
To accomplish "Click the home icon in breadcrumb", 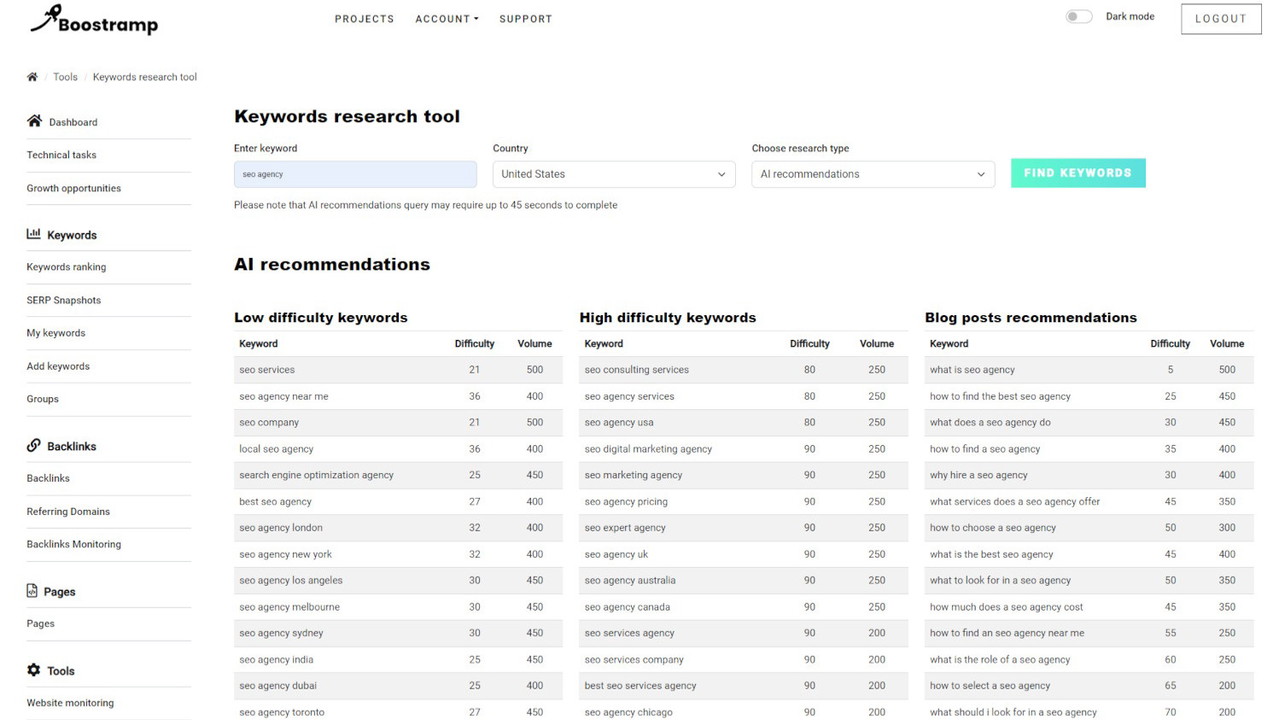I will [32, 77].
